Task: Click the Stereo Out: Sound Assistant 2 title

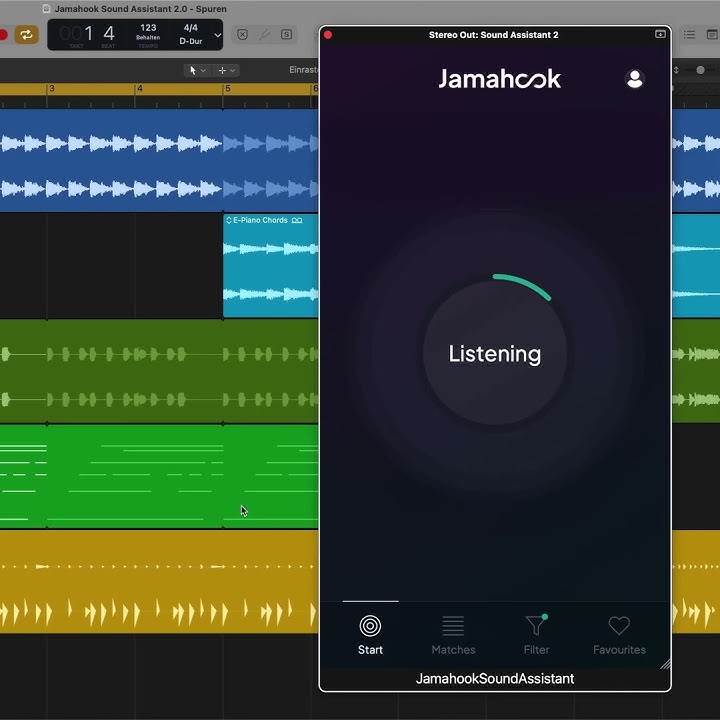Action: coord(494,35)
